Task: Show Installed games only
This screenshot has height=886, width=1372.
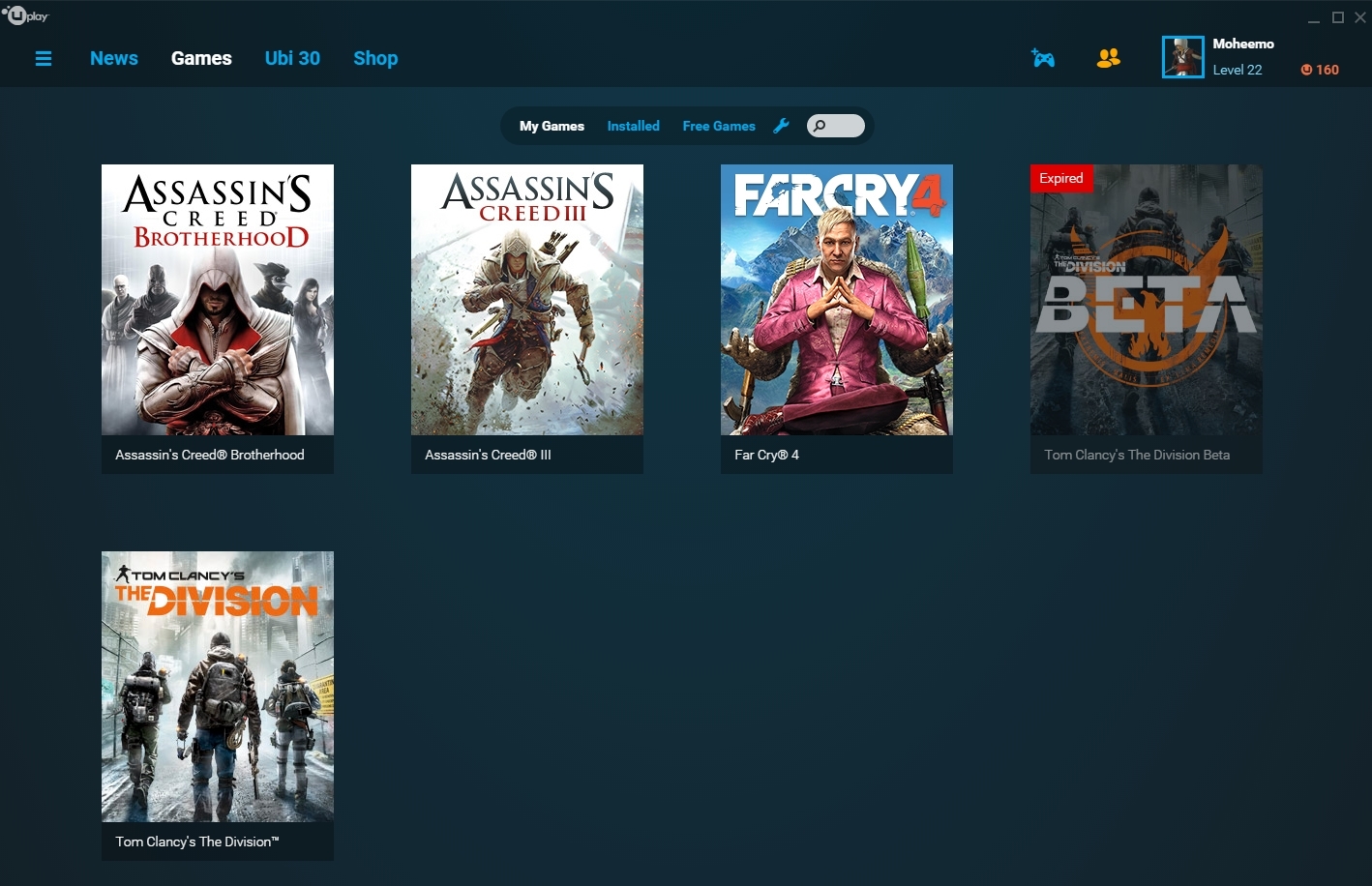Action: coord(634,126)
